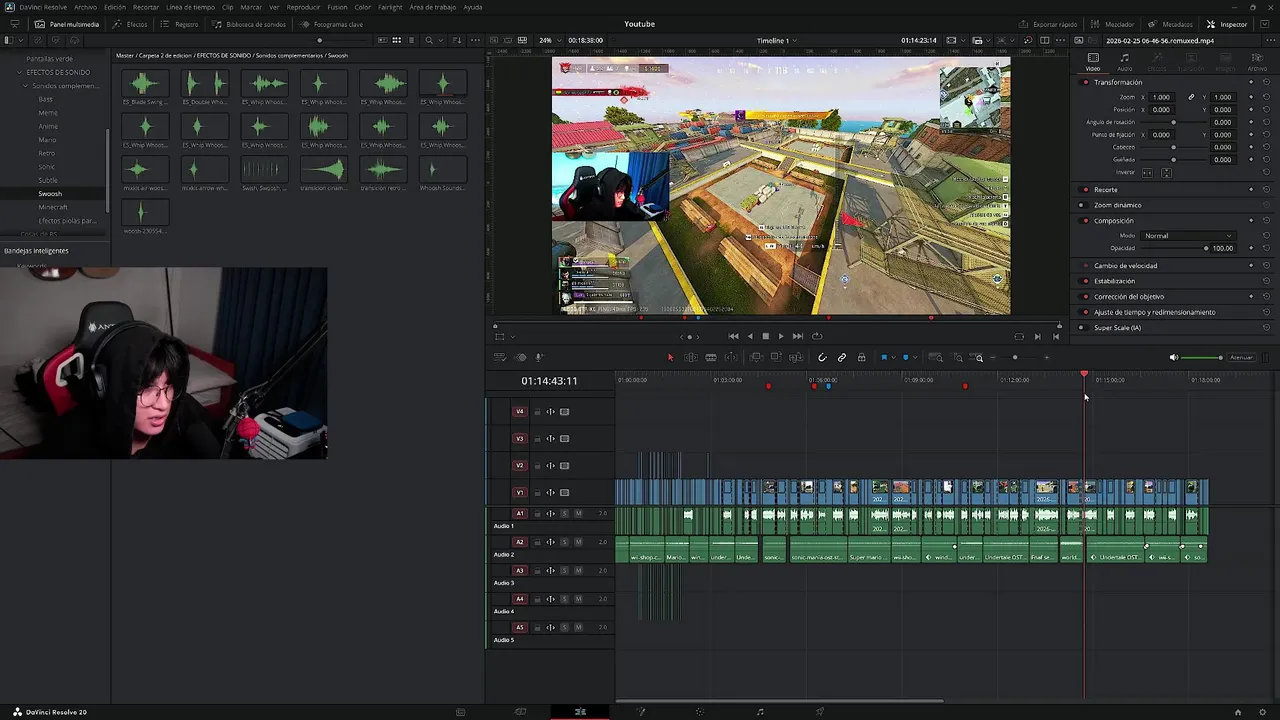Click the blue flag icon
Screen dimensions: 1280x720
click(884, 357)
